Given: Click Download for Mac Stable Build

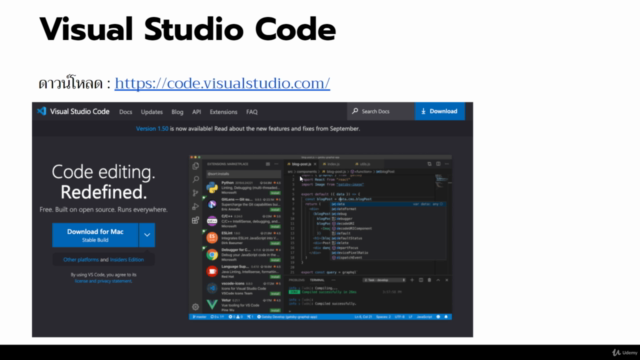Looking at the screenshot, I should point(95,235).
